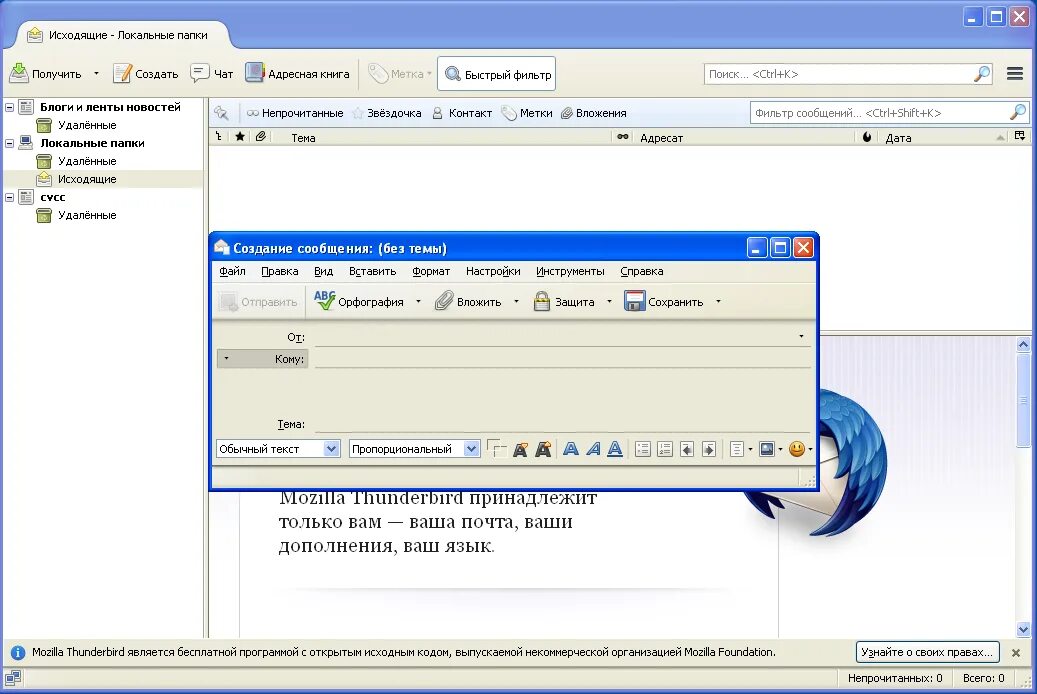The height and width of the screenshot is (694, 1037).
Task: Collapse the сусс account node
Action: coord(9,197)
